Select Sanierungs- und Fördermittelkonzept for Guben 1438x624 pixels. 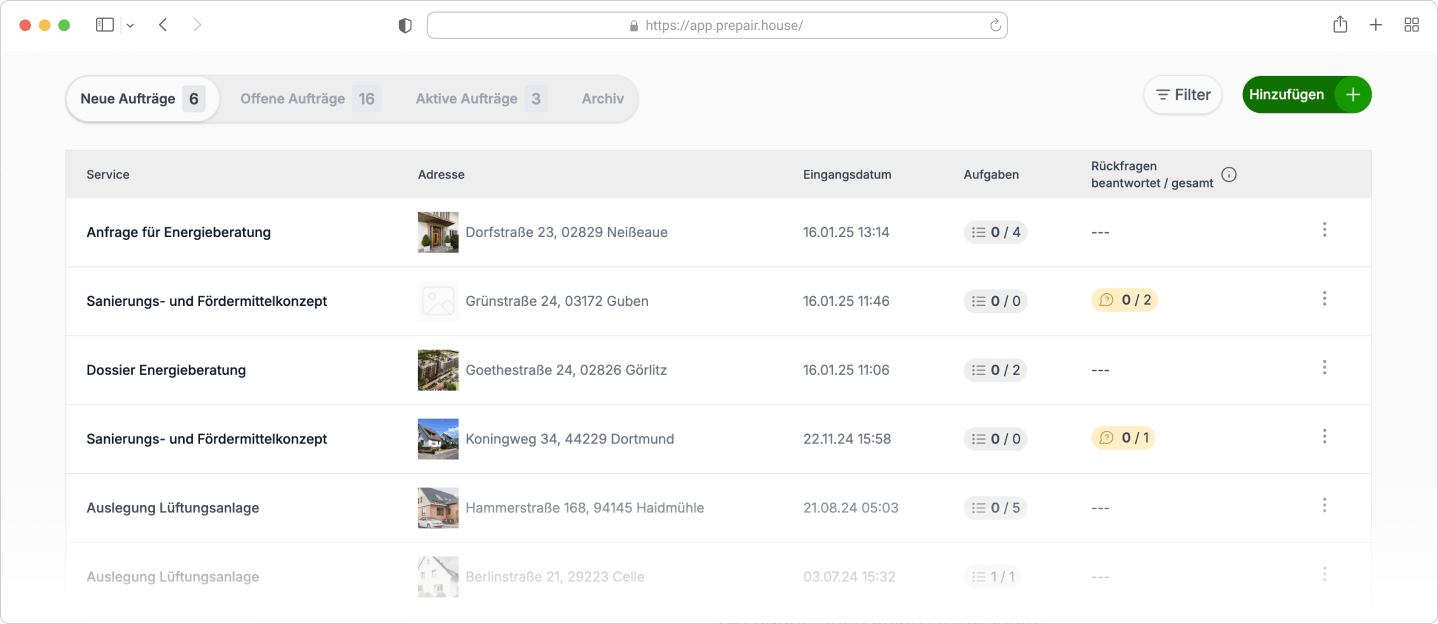pos(207,301)
